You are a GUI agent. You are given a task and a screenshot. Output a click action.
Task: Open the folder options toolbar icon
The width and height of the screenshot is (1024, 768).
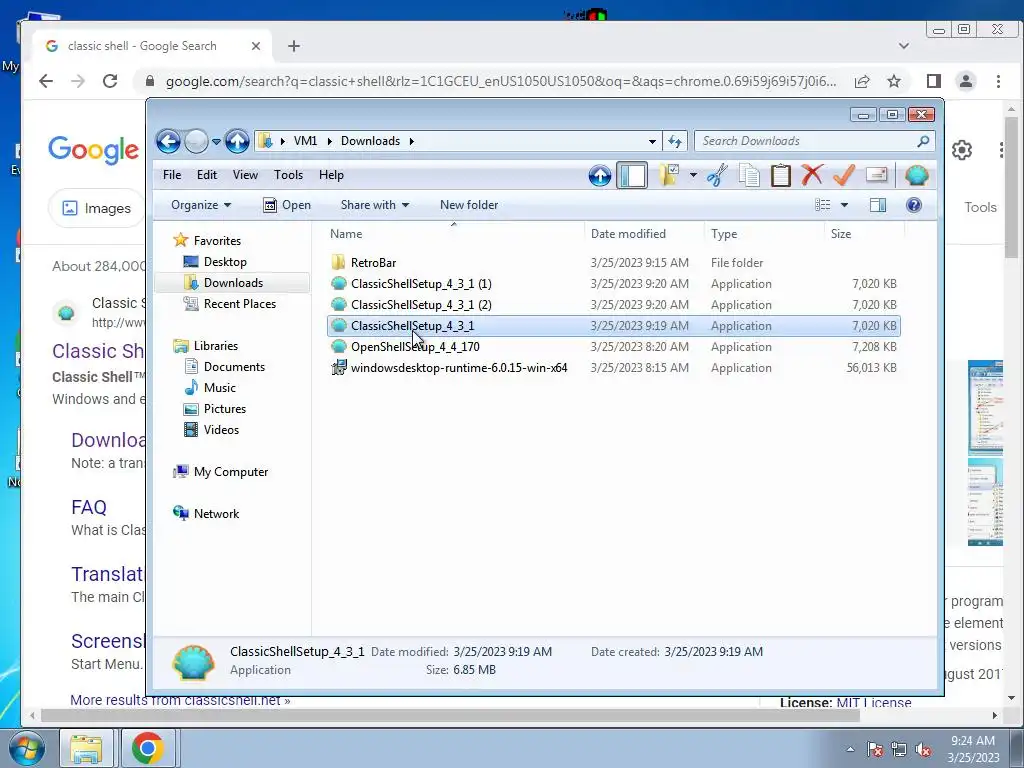(669, 175)
